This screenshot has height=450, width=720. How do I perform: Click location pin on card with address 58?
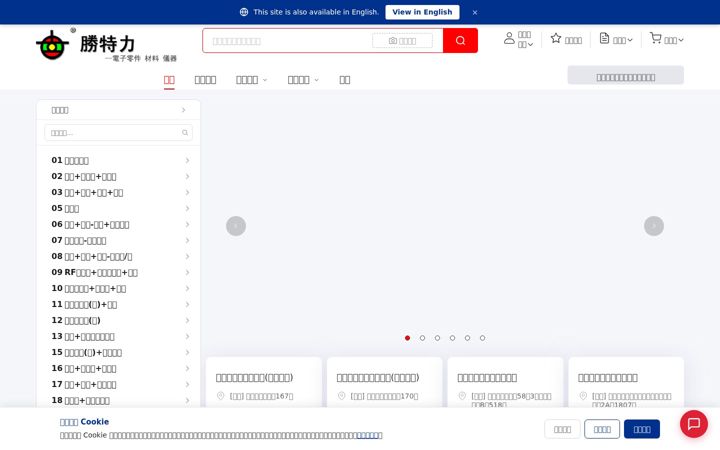click(x=462, y=396)
